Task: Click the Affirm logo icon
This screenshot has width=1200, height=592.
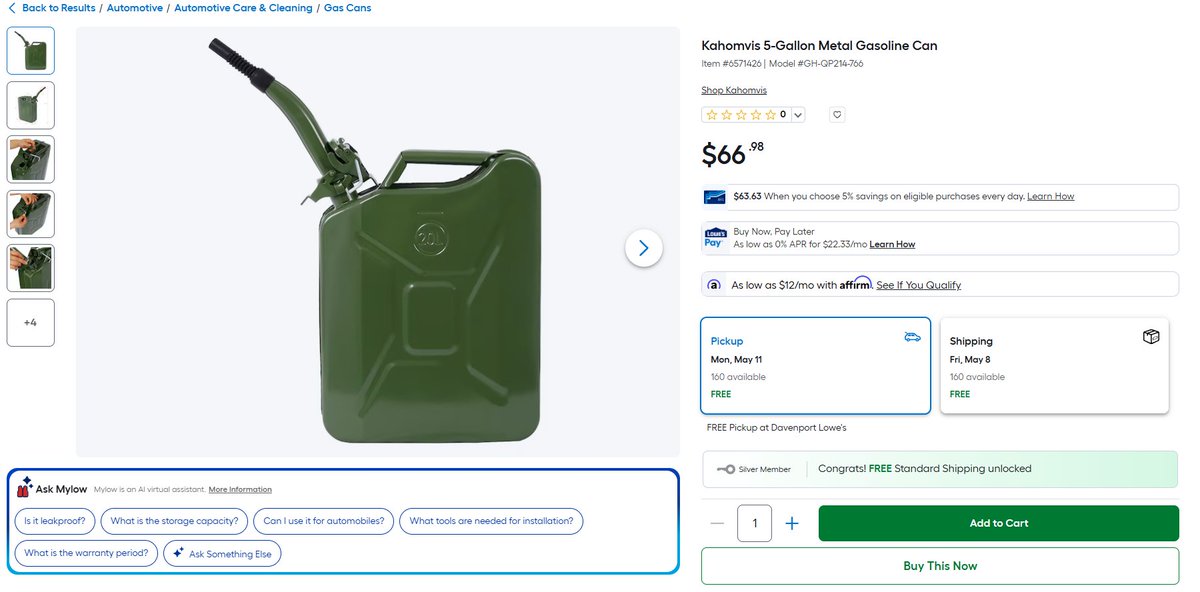Action: click(x=714, y=284)
